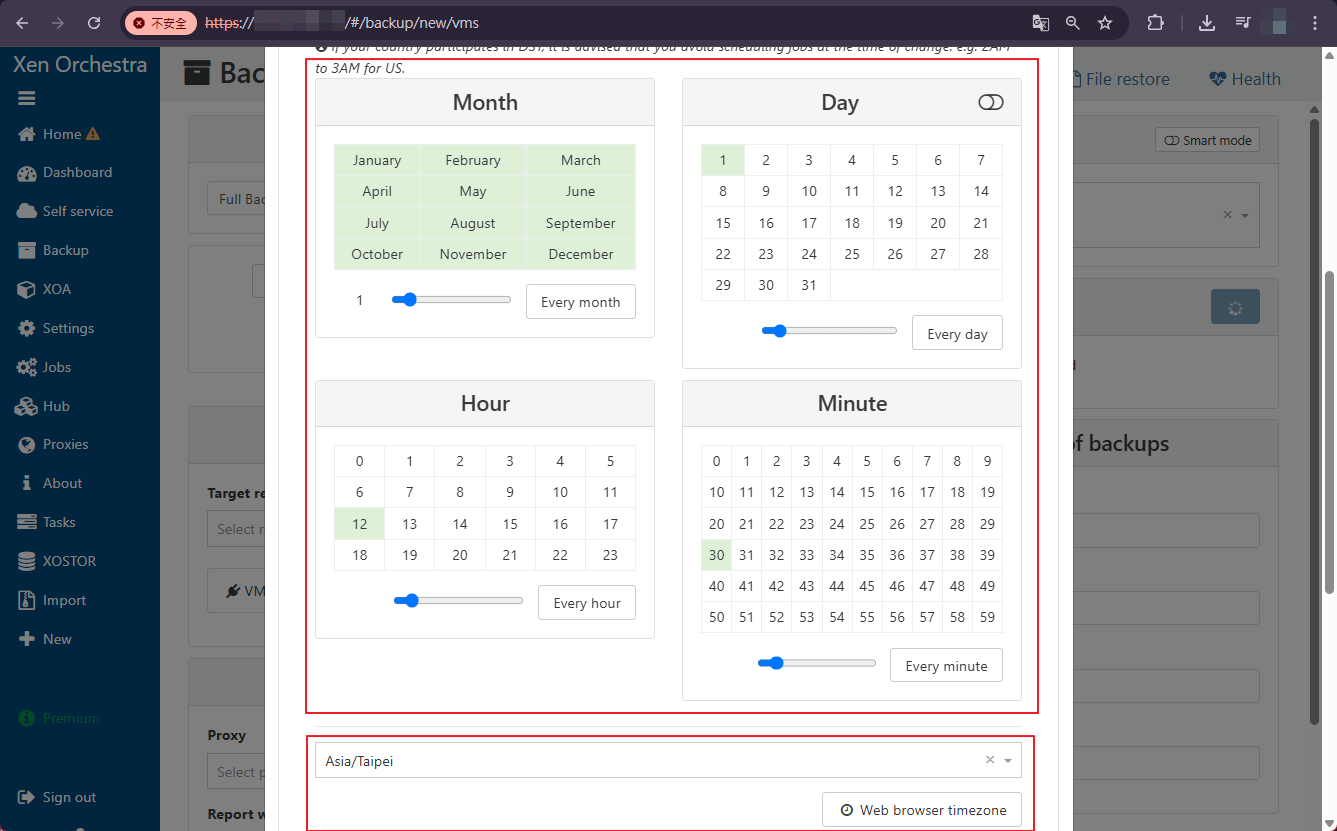This screenshot has height=831, width=1337.
Task: Clear timezone with the x icon
Action: click(989, 760)
